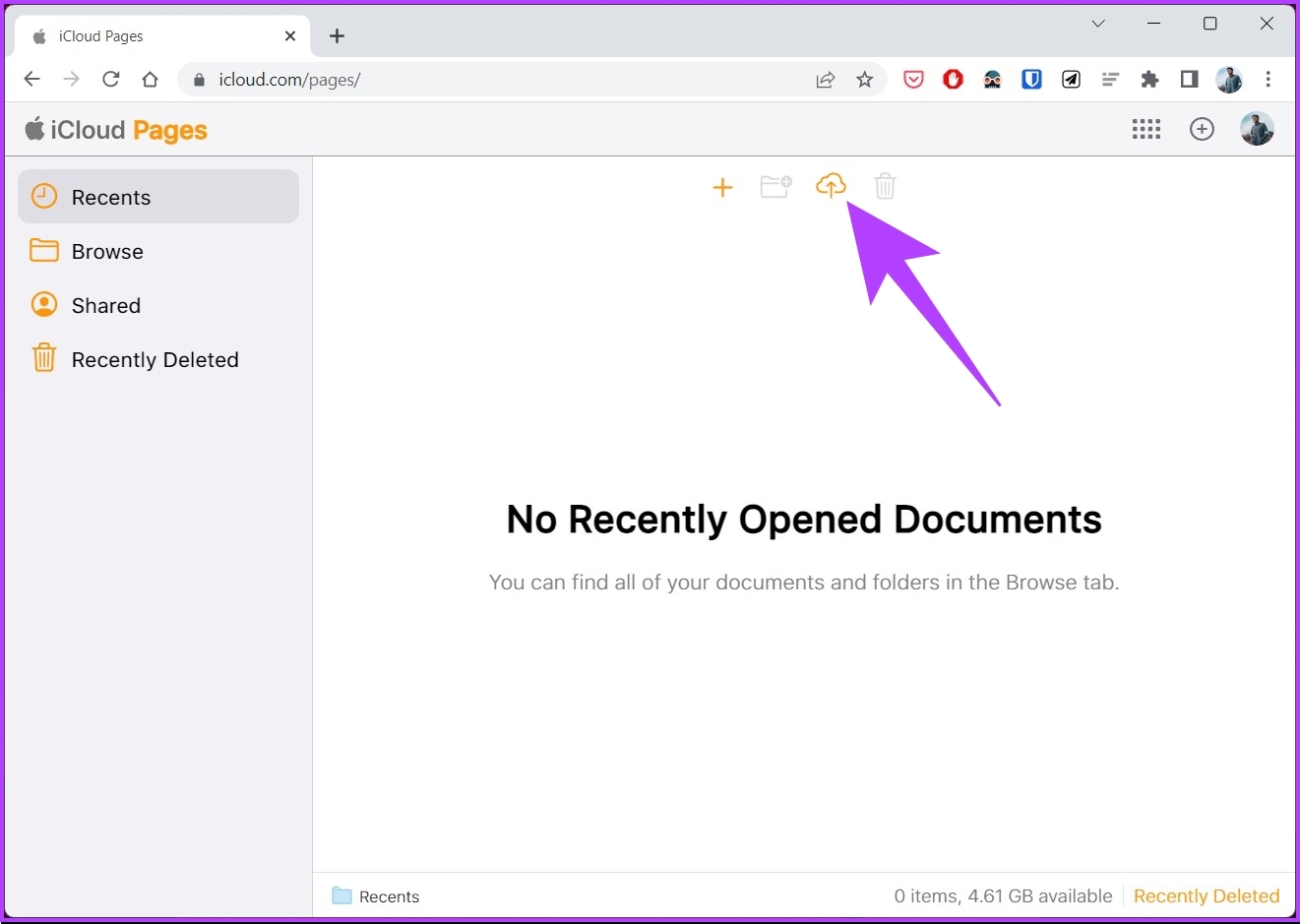Click the Recents clock icon in sidebar

43,196
